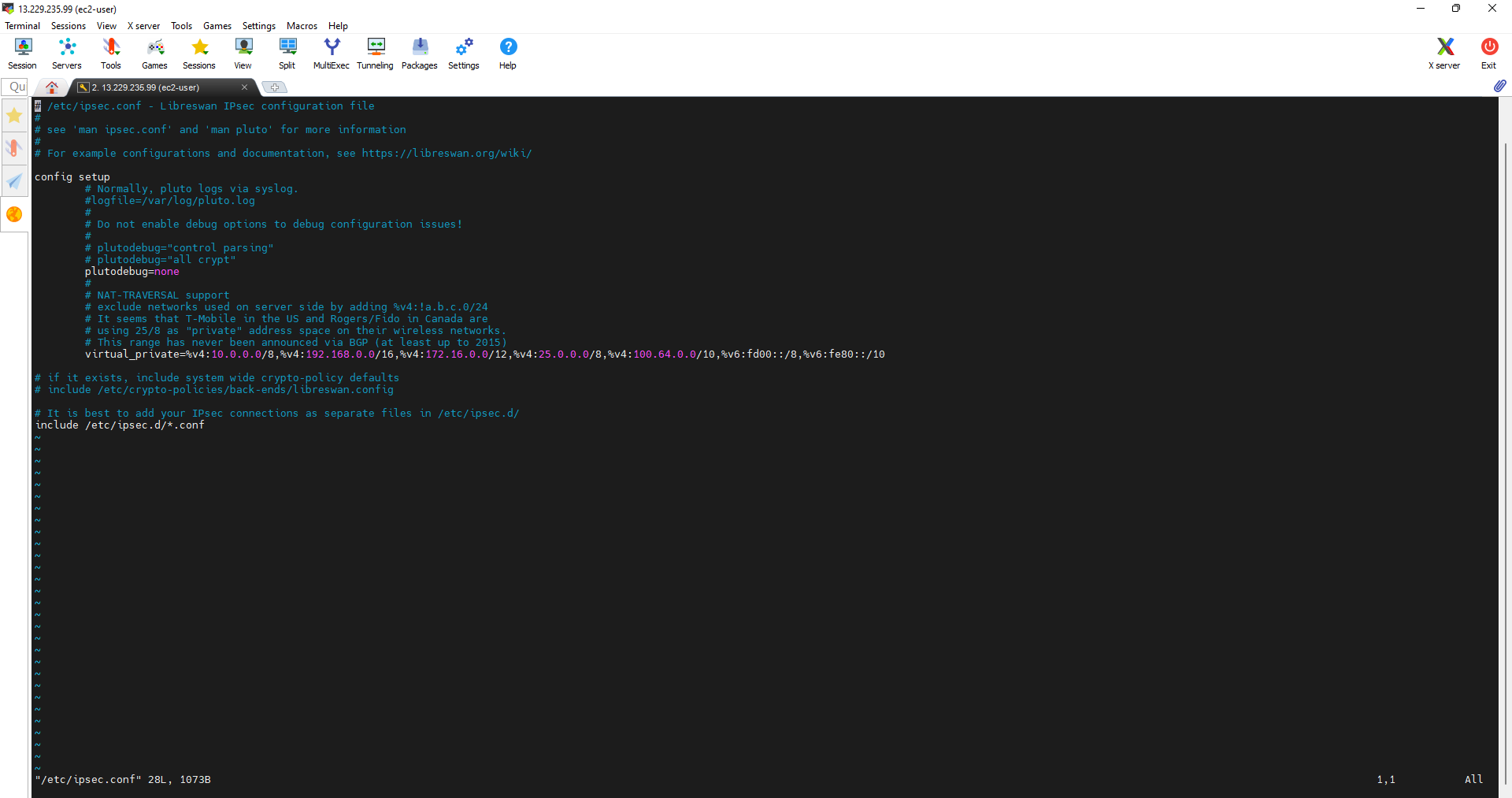Minimize the MobaXterm window
Image resolution: width=1512 pixels, height=798 pixels.
1421,9
